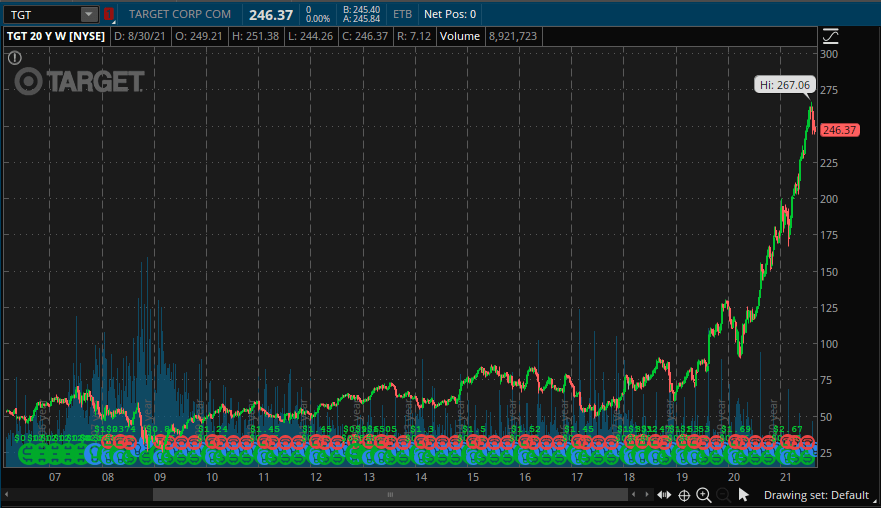Screen dimensions: 881x508
Task: Click the $1.52 dividend label
Action: 525,429
